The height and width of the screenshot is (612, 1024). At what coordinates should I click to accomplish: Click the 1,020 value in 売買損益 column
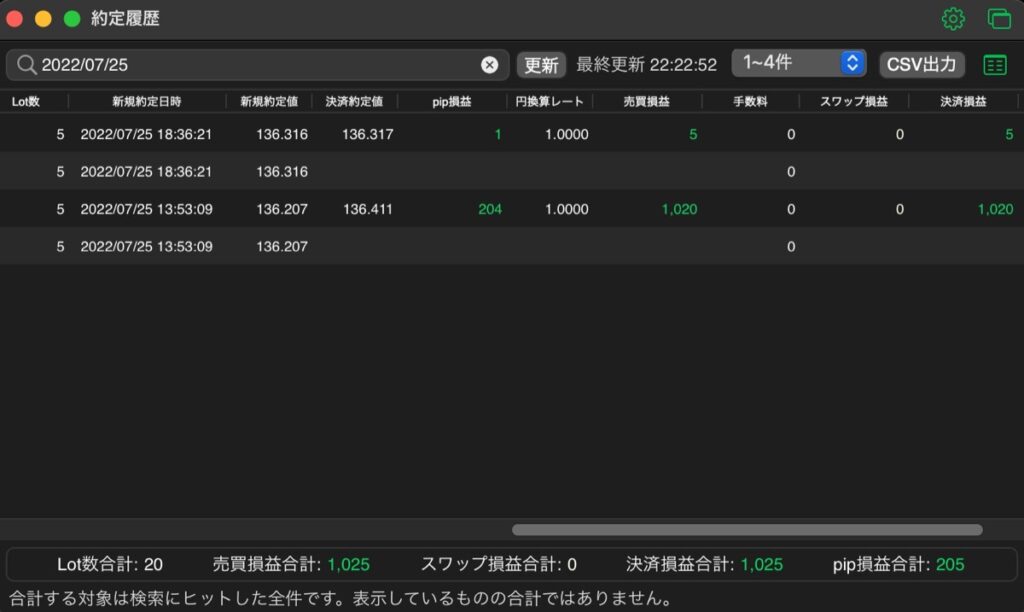[x=679, y=210]
